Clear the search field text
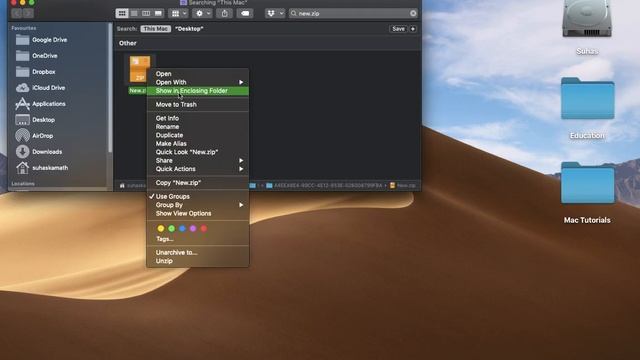Viewport: 640px width, 360px height. 413,13
